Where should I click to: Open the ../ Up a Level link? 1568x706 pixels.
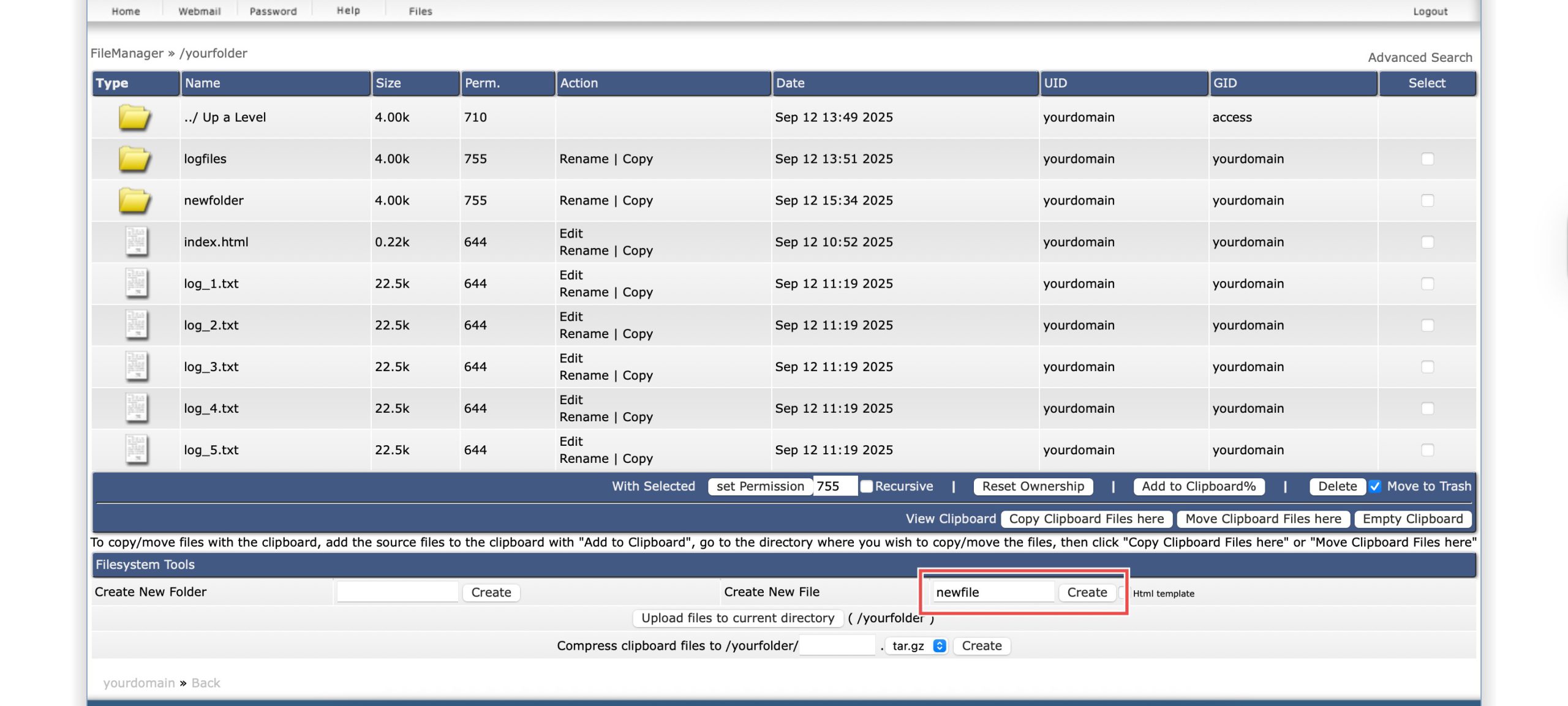(x=225, y=117)
